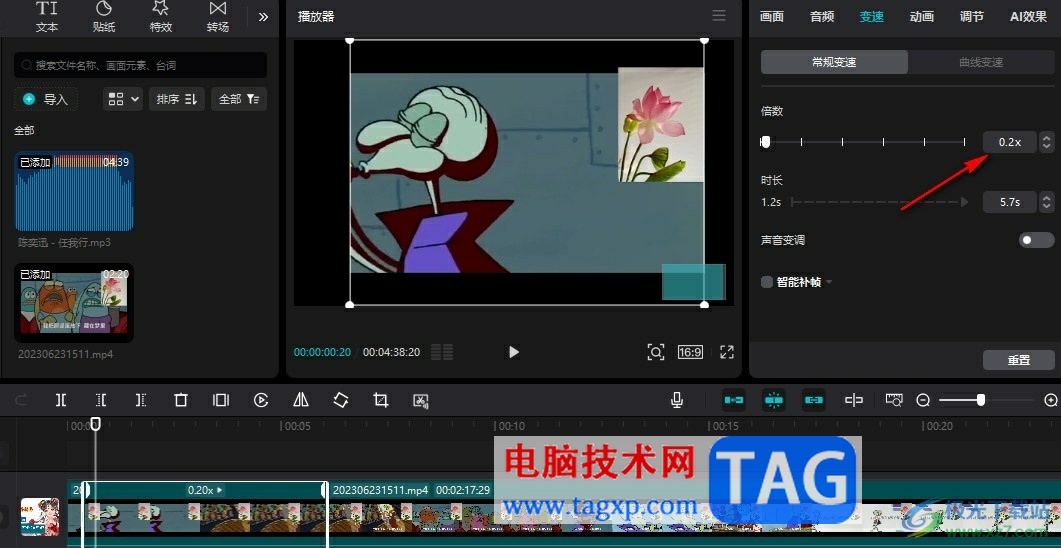Select the 0.20x speed clip on timeline

[205, 513]
